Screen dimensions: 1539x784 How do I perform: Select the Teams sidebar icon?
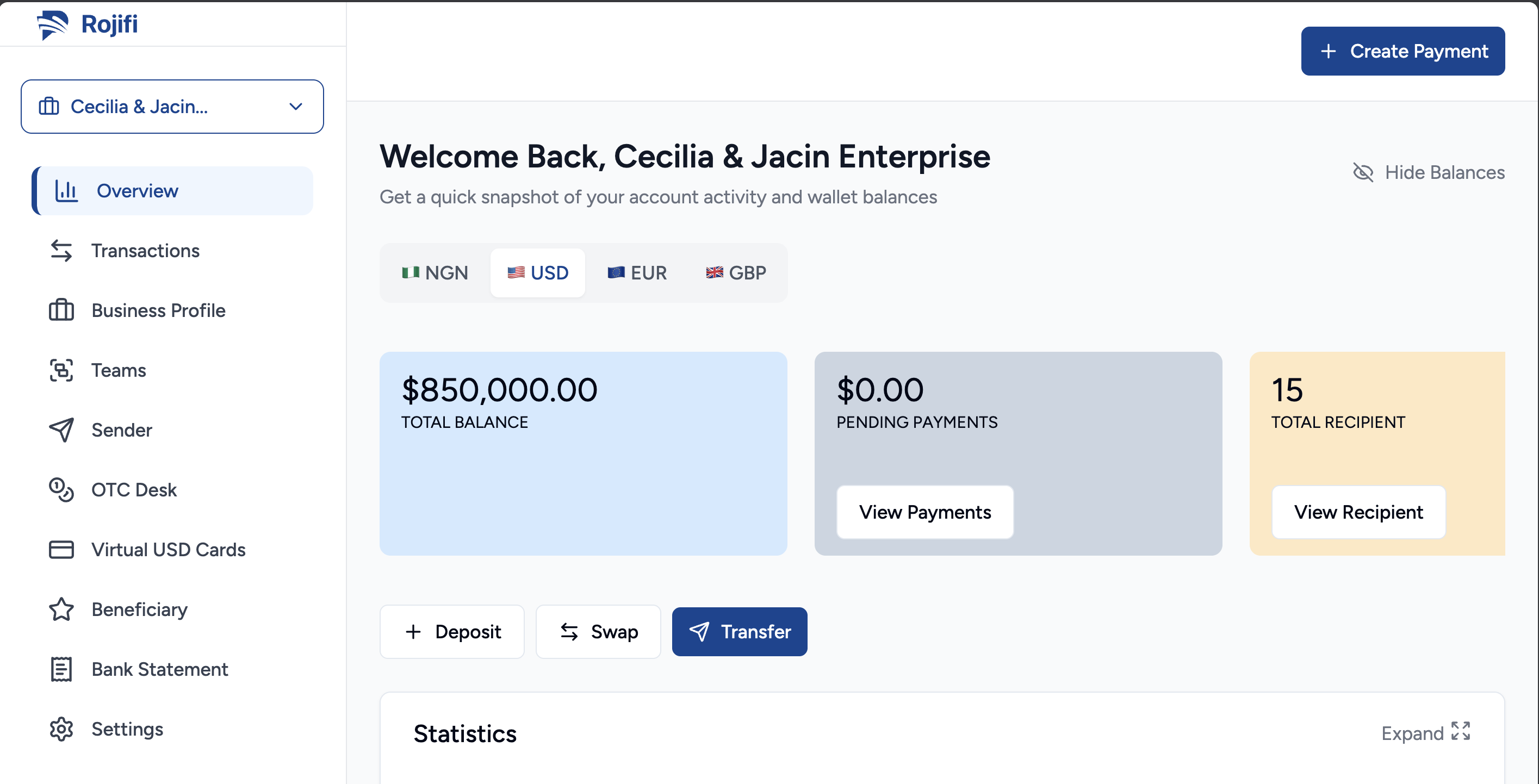pyautogui.click(x=61, y=370)
